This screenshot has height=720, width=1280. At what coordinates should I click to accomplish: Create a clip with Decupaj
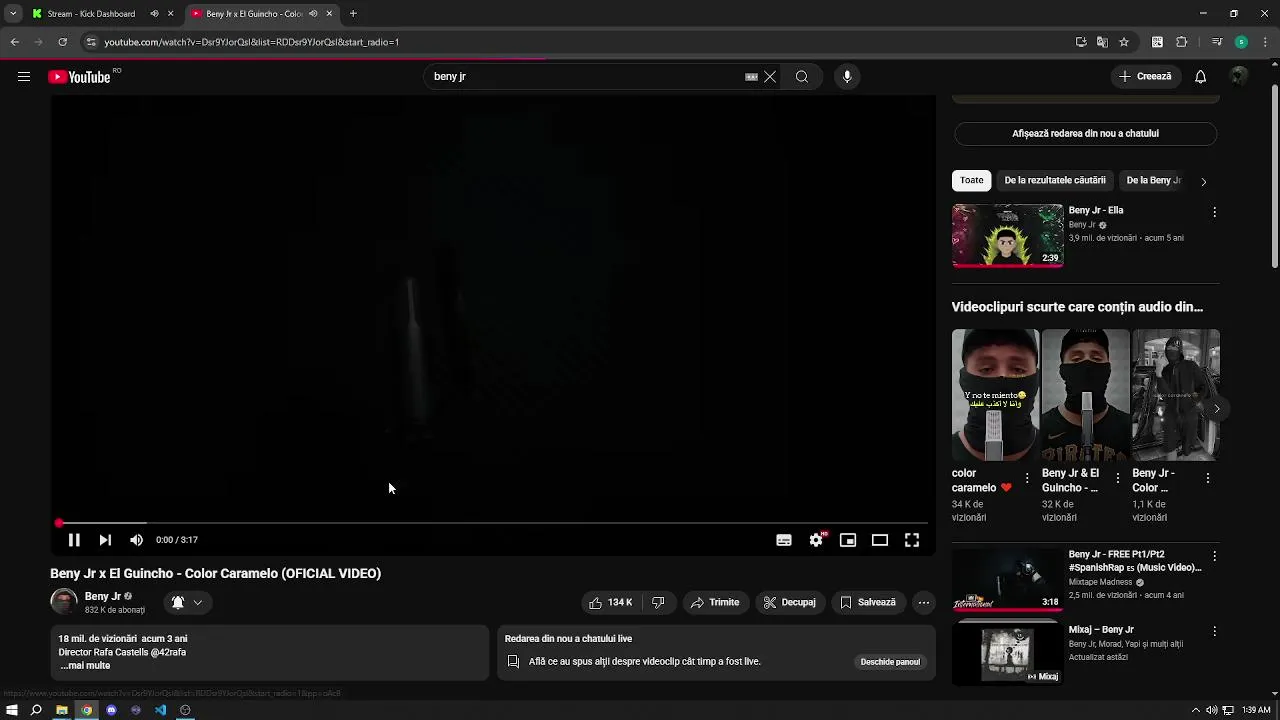click(790, 603)
